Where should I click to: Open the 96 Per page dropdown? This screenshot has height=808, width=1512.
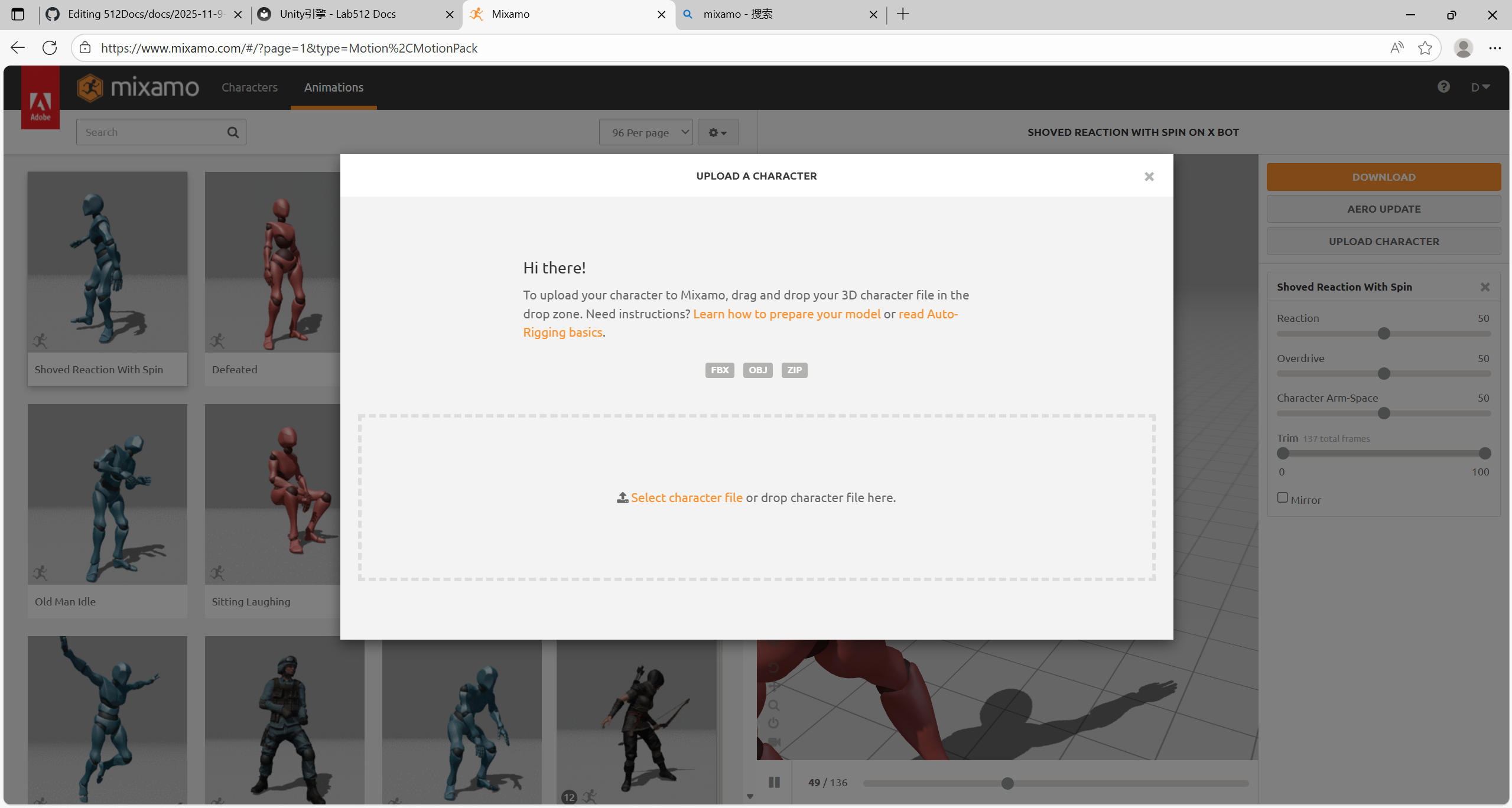pyautogui.click(x=645, y=132)
